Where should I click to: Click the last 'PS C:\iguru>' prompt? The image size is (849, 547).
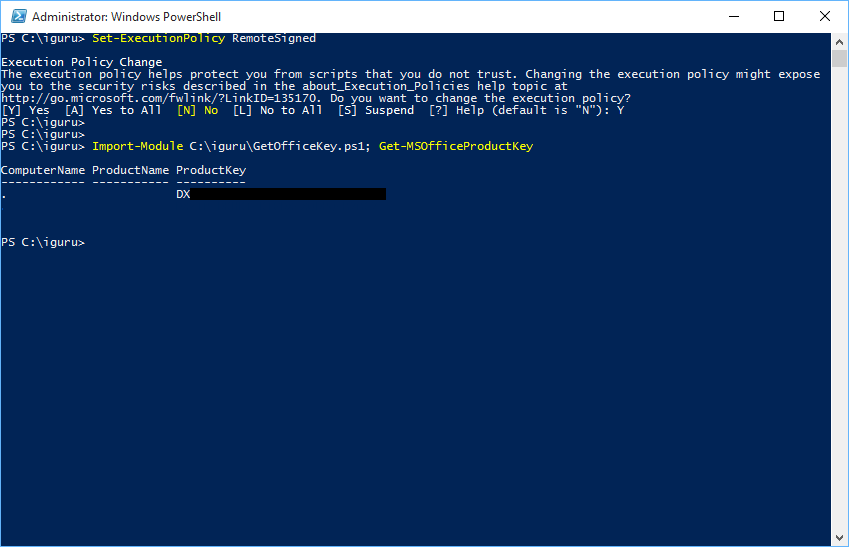coord(43,242)
